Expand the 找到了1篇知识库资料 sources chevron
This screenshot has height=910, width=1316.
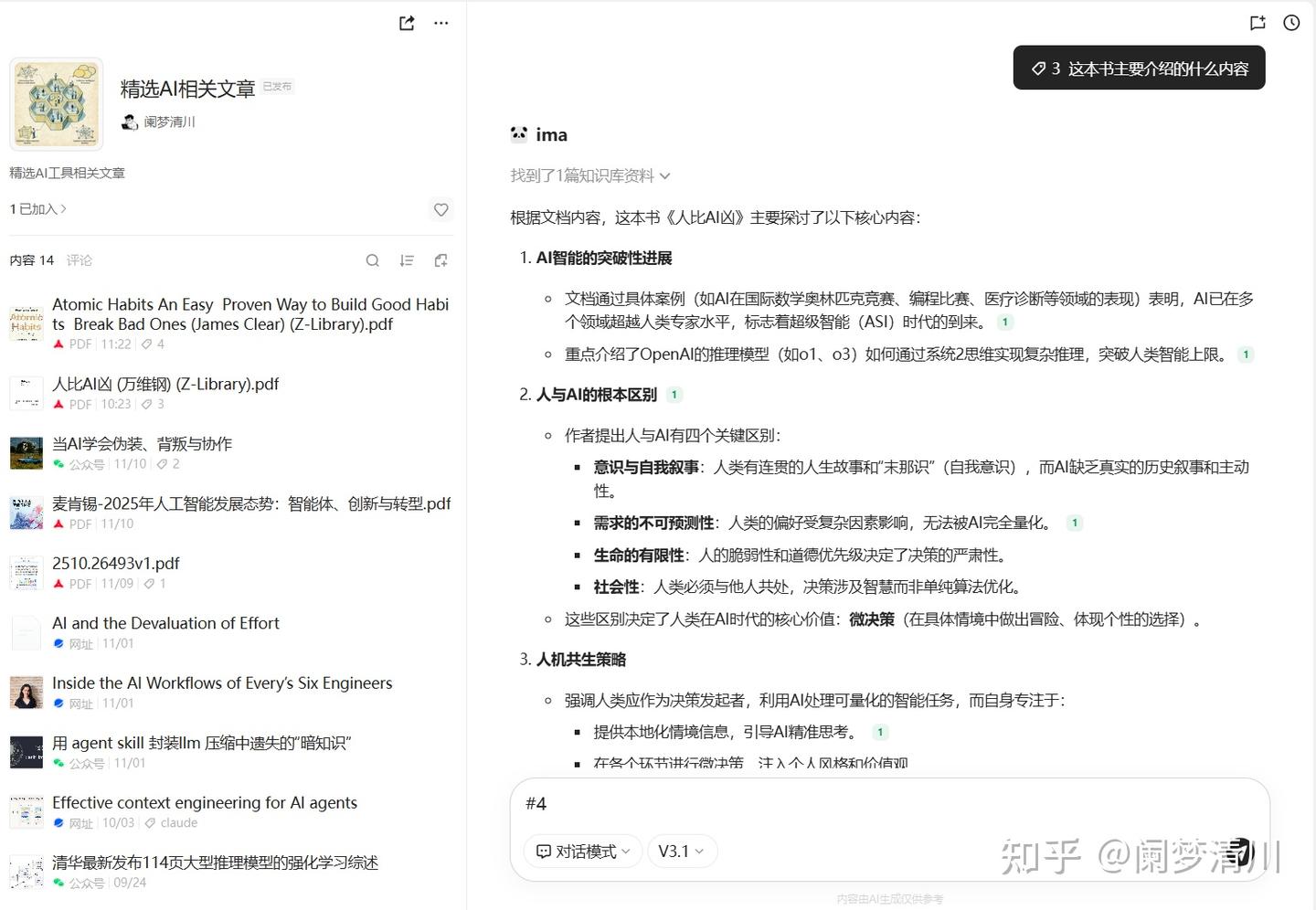coord(664,175)
